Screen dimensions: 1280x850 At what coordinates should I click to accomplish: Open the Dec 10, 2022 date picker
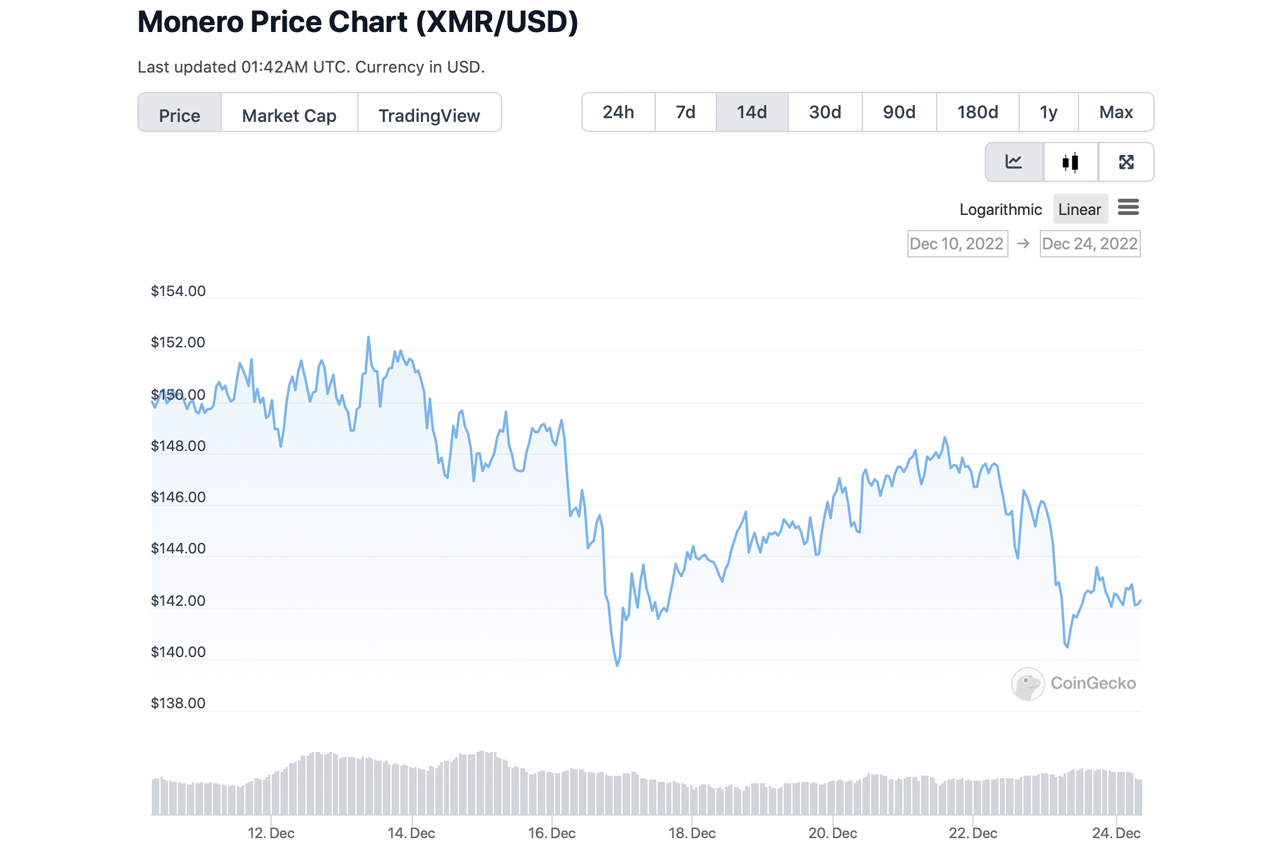[x=957, y=243]
